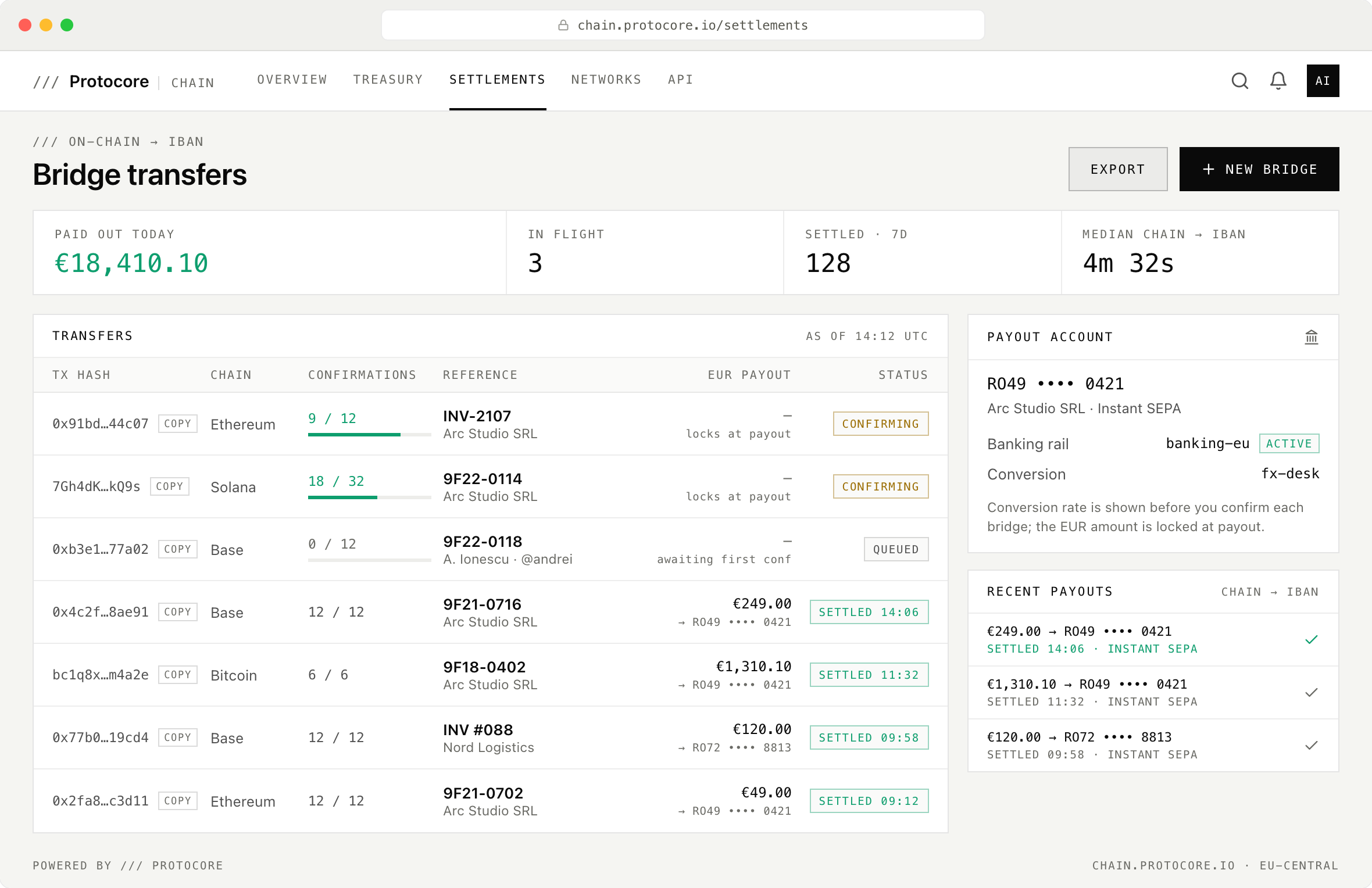Copy hash 0x91bd…44c07
This screenshot has height=888, width=1372.
coord(178,424)
